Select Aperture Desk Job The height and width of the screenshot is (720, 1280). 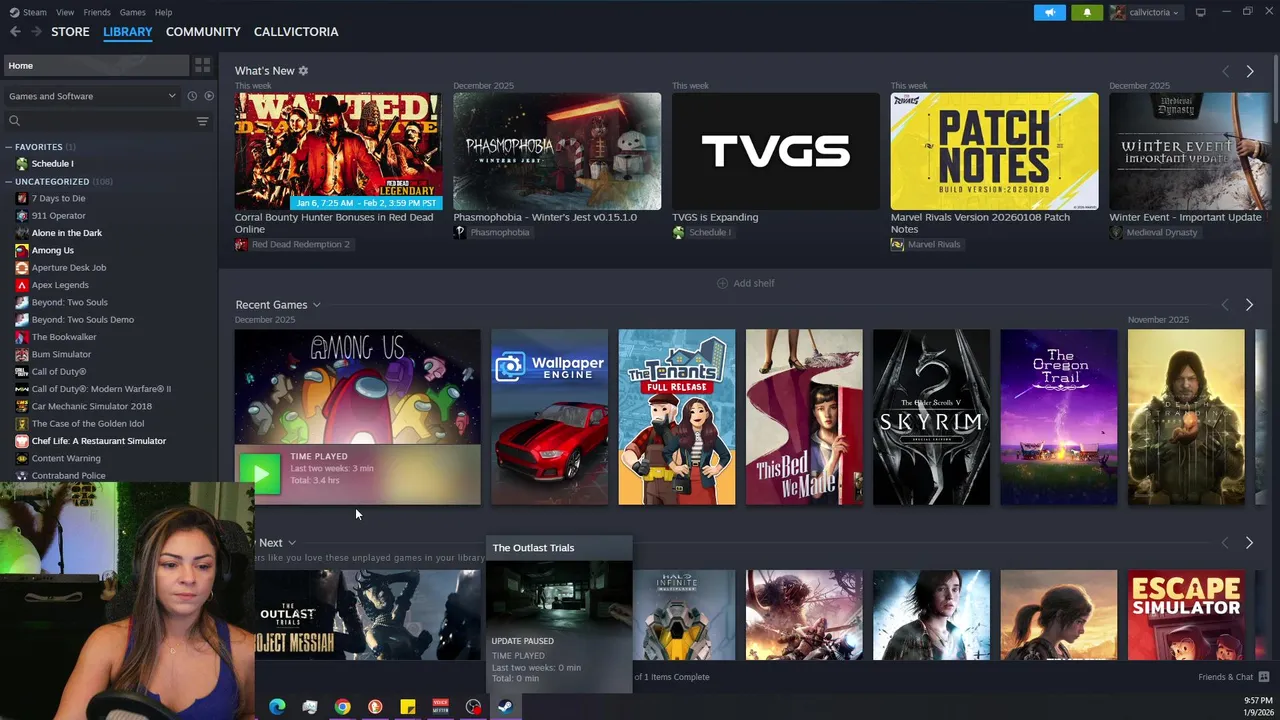point(69,268)
